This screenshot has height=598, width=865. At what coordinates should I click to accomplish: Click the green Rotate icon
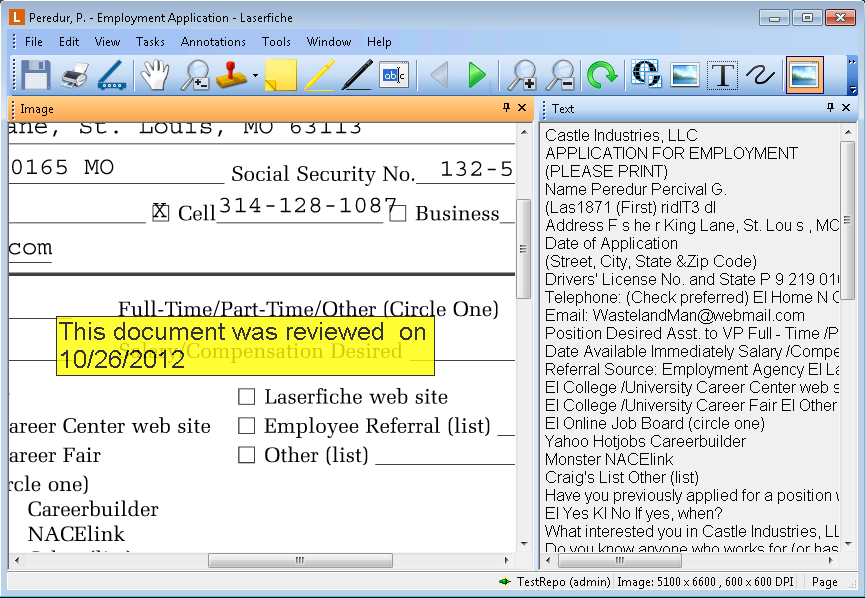click(x=601, y=74)
